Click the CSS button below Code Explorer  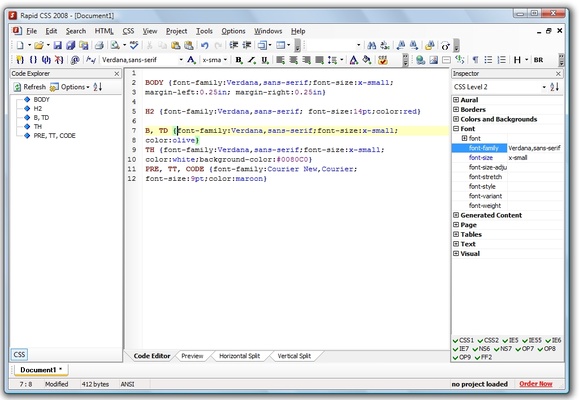(x=19, y=355)
